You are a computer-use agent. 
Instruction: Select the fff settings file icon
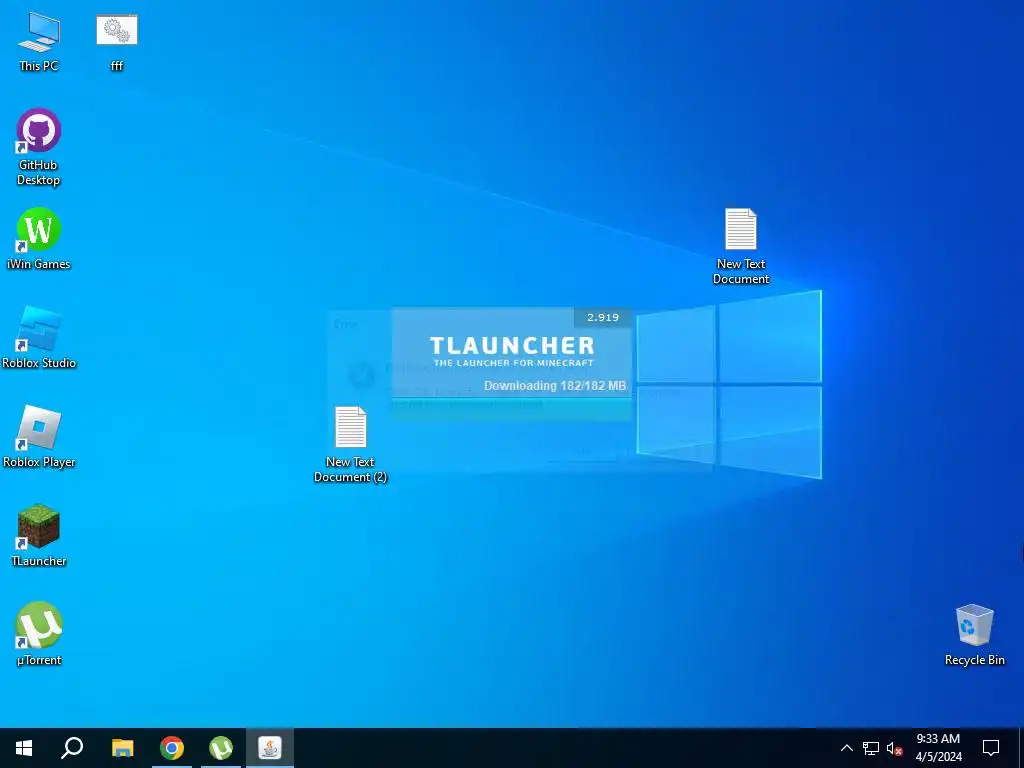pos(117,42)
